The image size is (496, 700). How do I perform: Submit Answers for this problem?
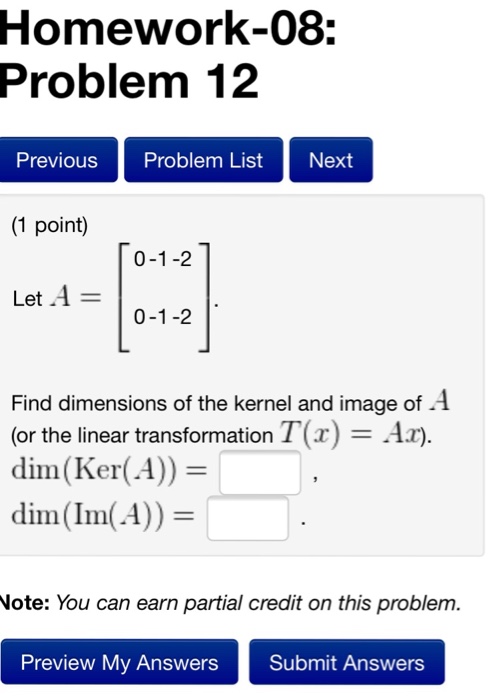coord(347,662)
